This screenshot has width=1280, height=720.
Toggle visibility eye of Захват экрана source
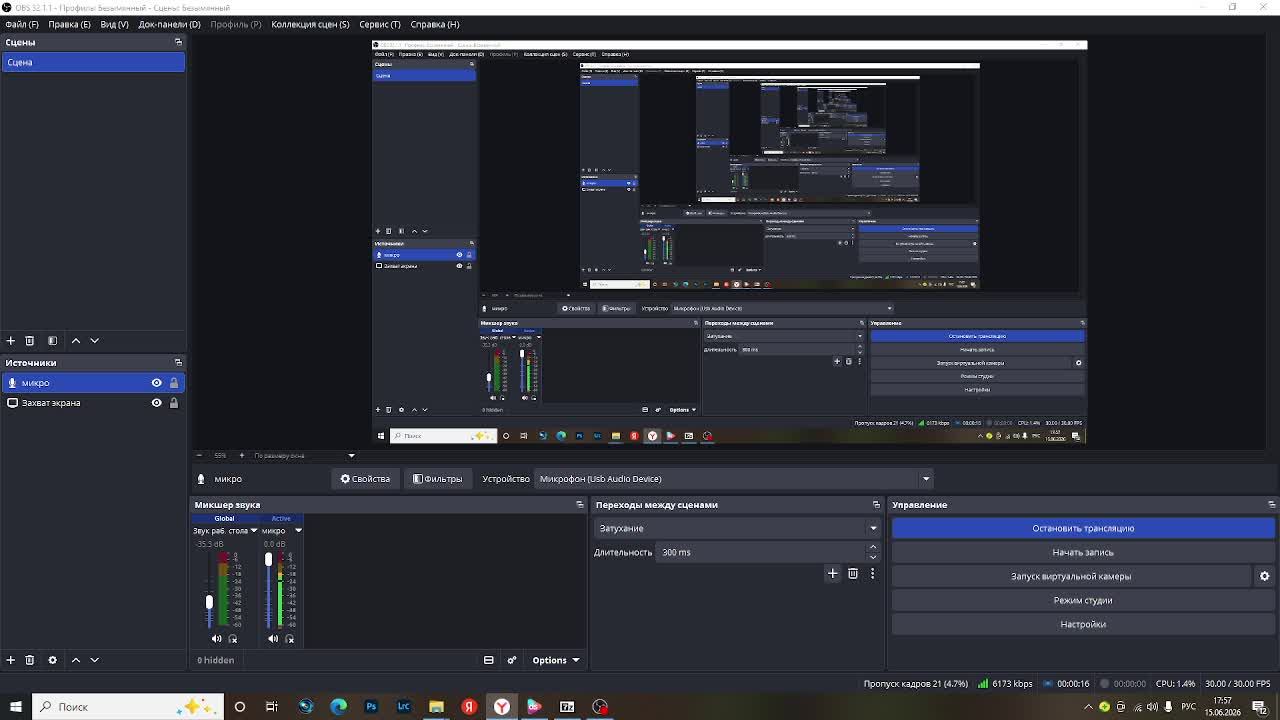pyautogui.click(x=156, y=403)
